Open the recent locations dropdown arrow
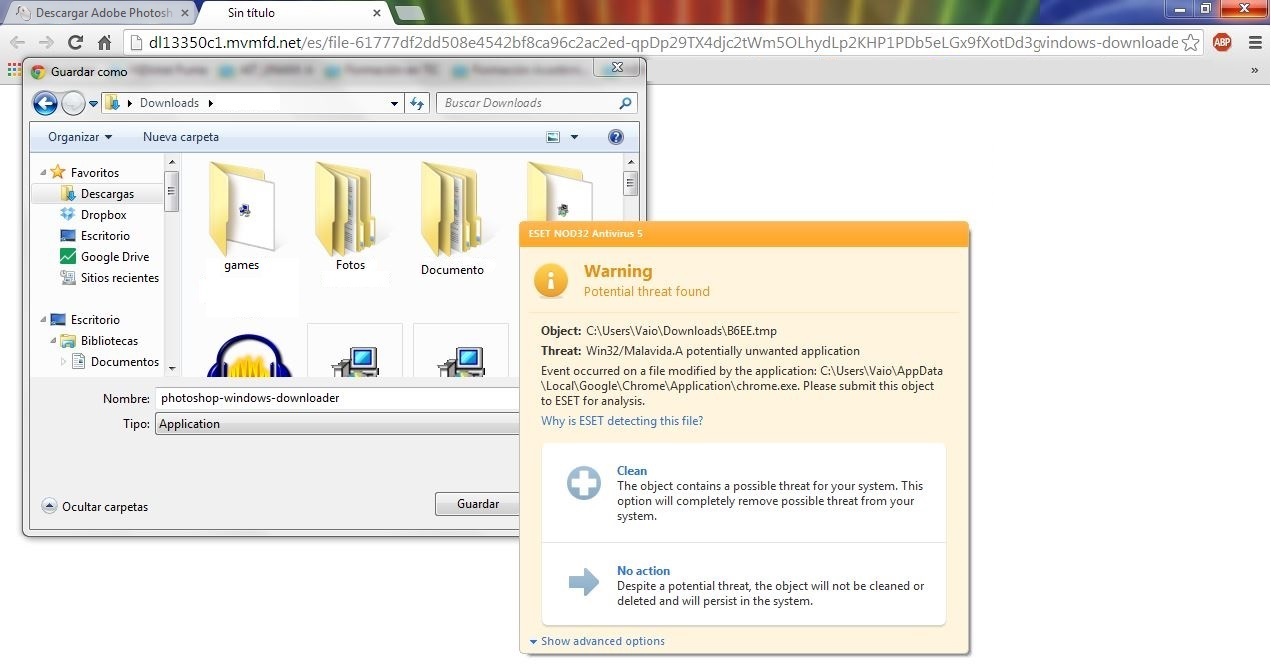This screenshot has width=1271, height=668. pyautogui.click(x=93, y=103)
